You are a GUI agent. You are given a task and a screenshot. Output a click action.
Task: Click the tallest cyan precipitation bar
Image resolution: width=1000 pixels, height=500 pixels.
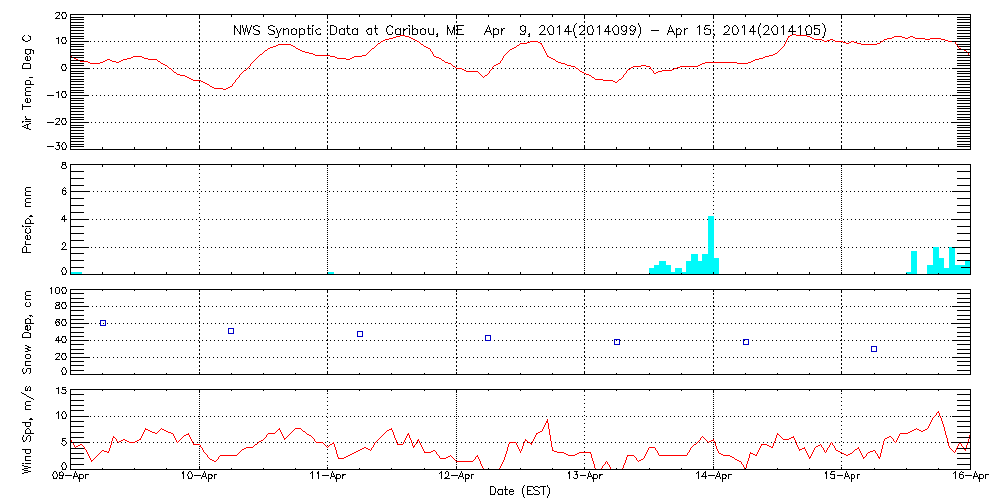(711, 244)
